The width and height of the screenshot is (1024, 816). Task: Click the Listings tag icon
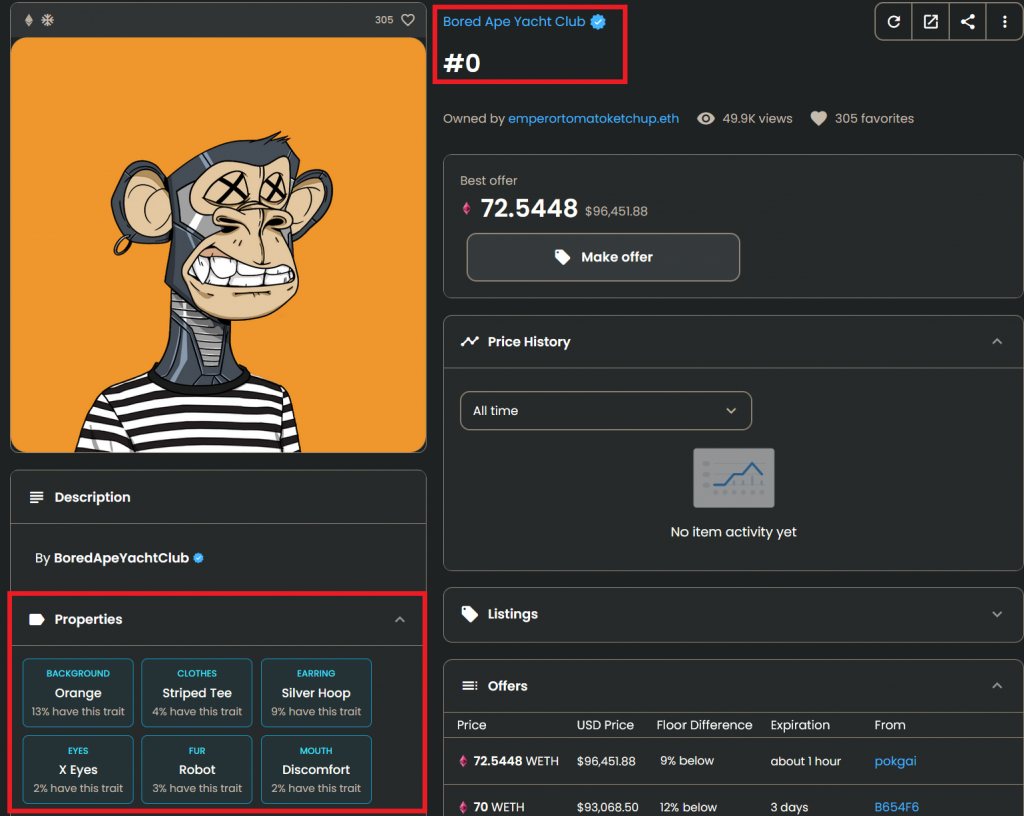click(470, 614)
